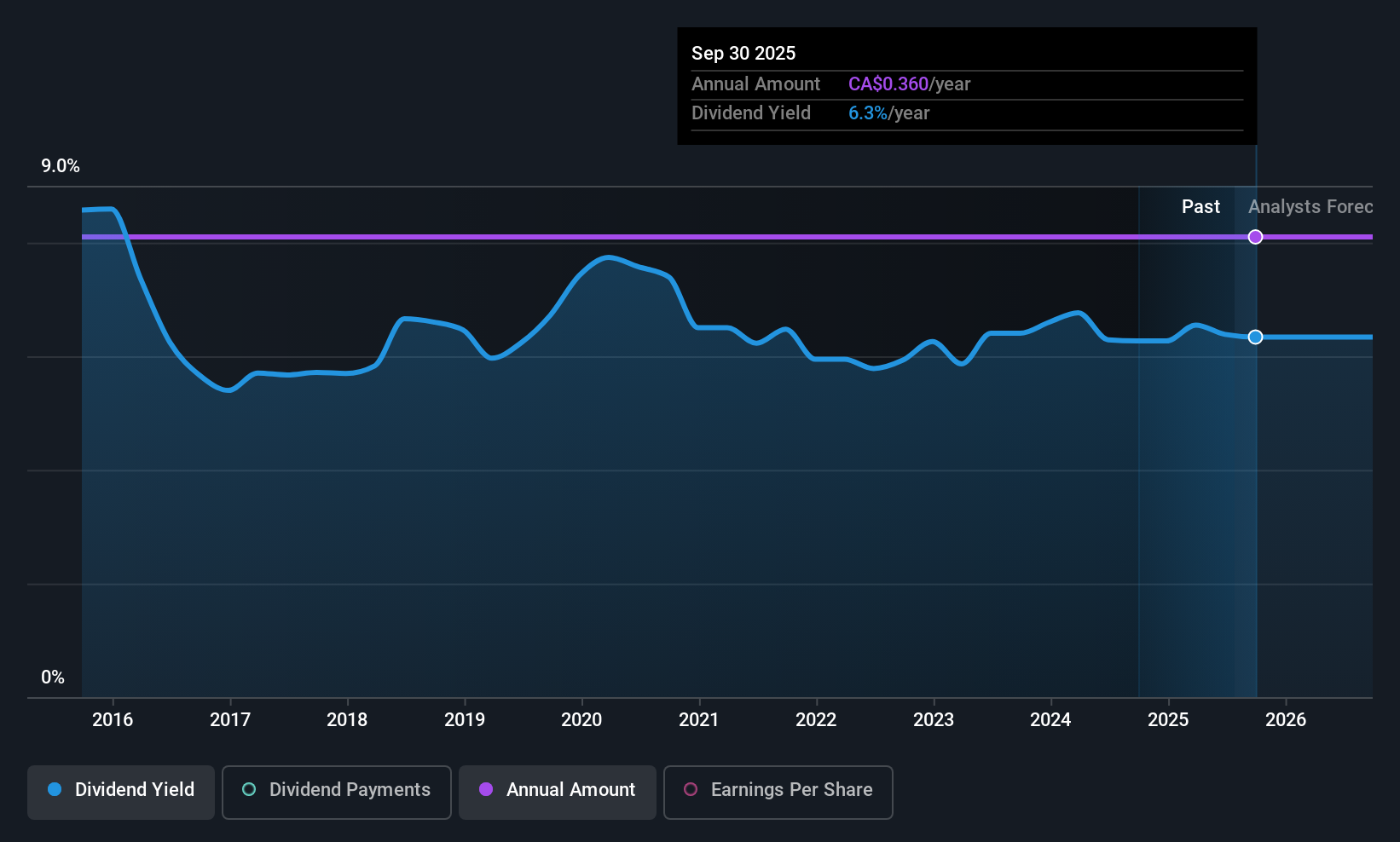Toggle the Annual Amount series
Viewport: 1400px width, 842px height.
[x=558, y=793]
